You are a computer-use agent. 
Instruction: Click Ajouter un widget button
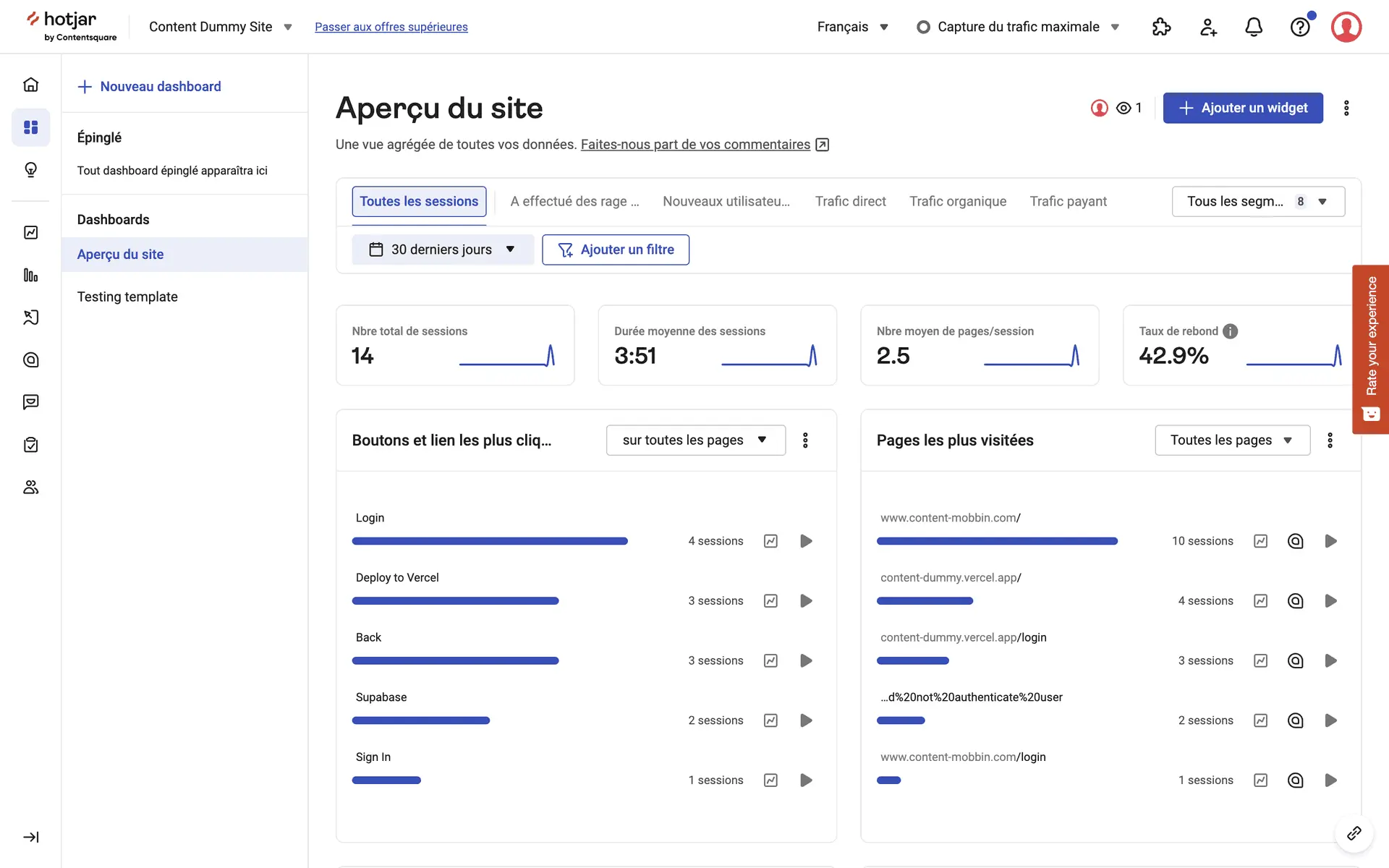(x=1242, y=108)
